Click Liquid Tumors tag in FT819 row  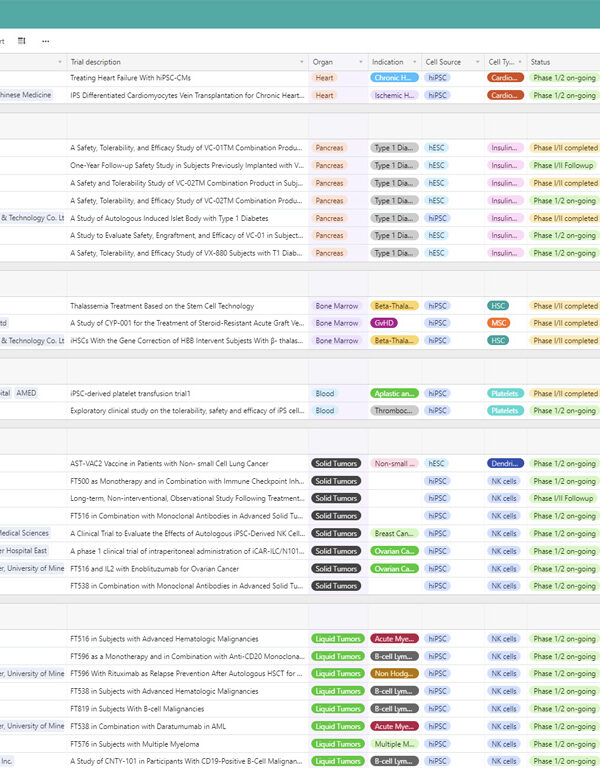(x=338, y=709)
